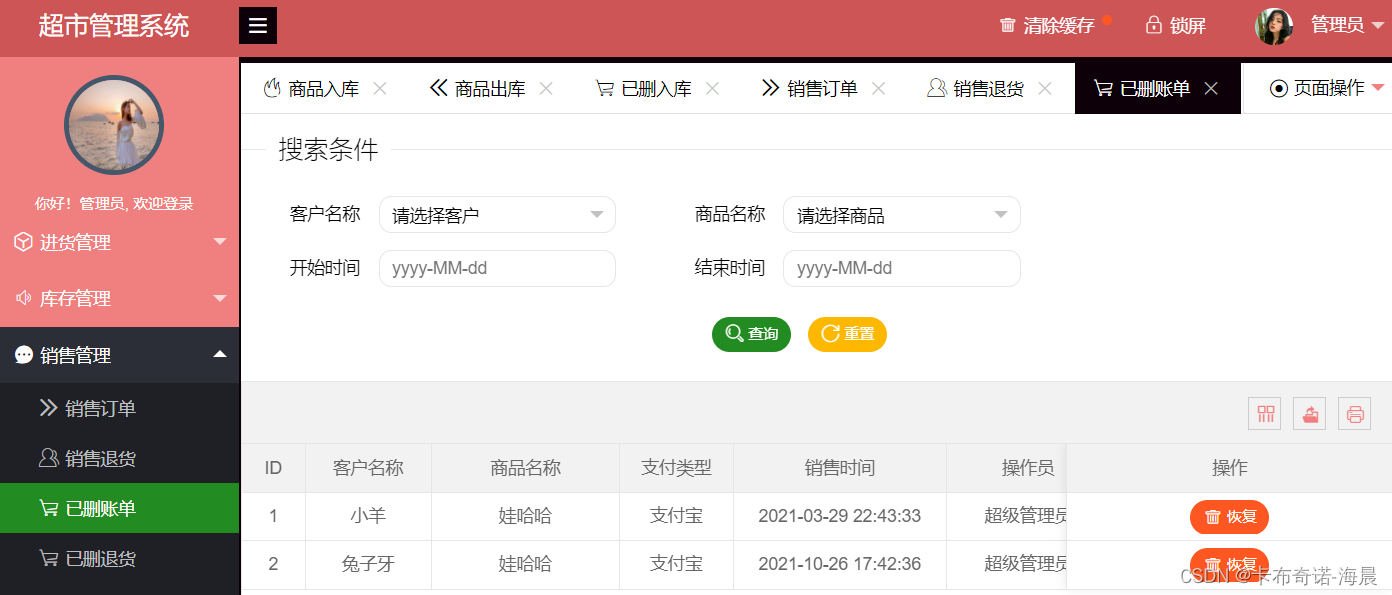The image size is (1392, 595).
Task: Open 已删退货 in the sidebar
Action: click(120, 558)
